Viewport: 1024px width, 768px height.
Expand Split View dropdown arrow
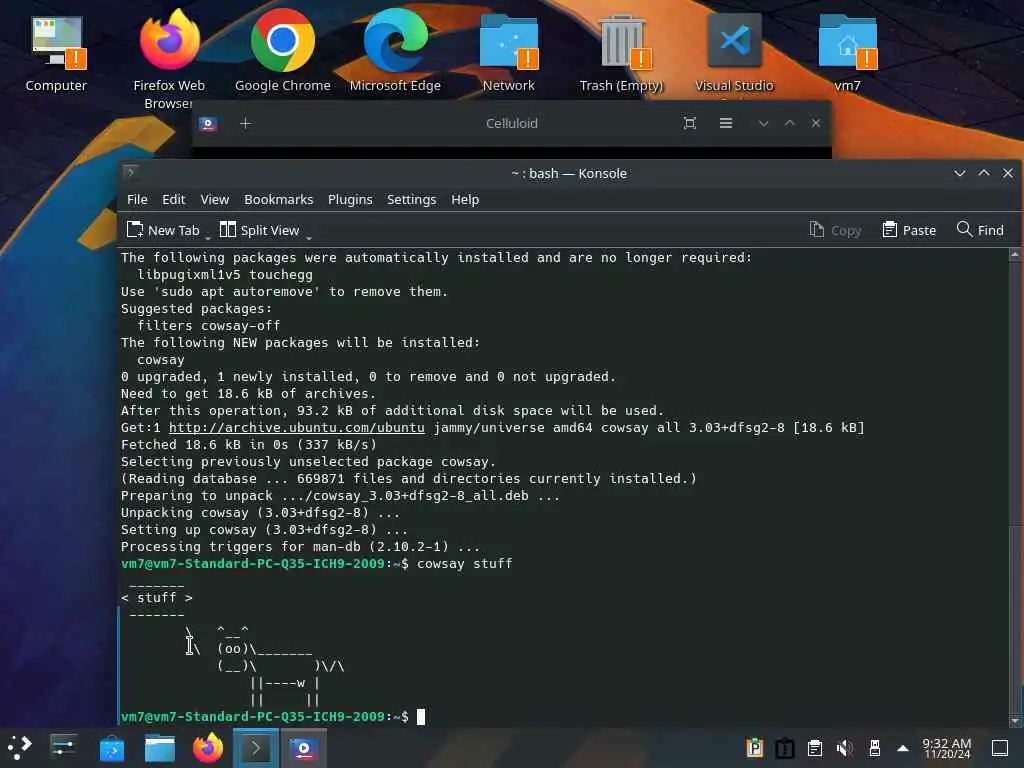(308, 236)
